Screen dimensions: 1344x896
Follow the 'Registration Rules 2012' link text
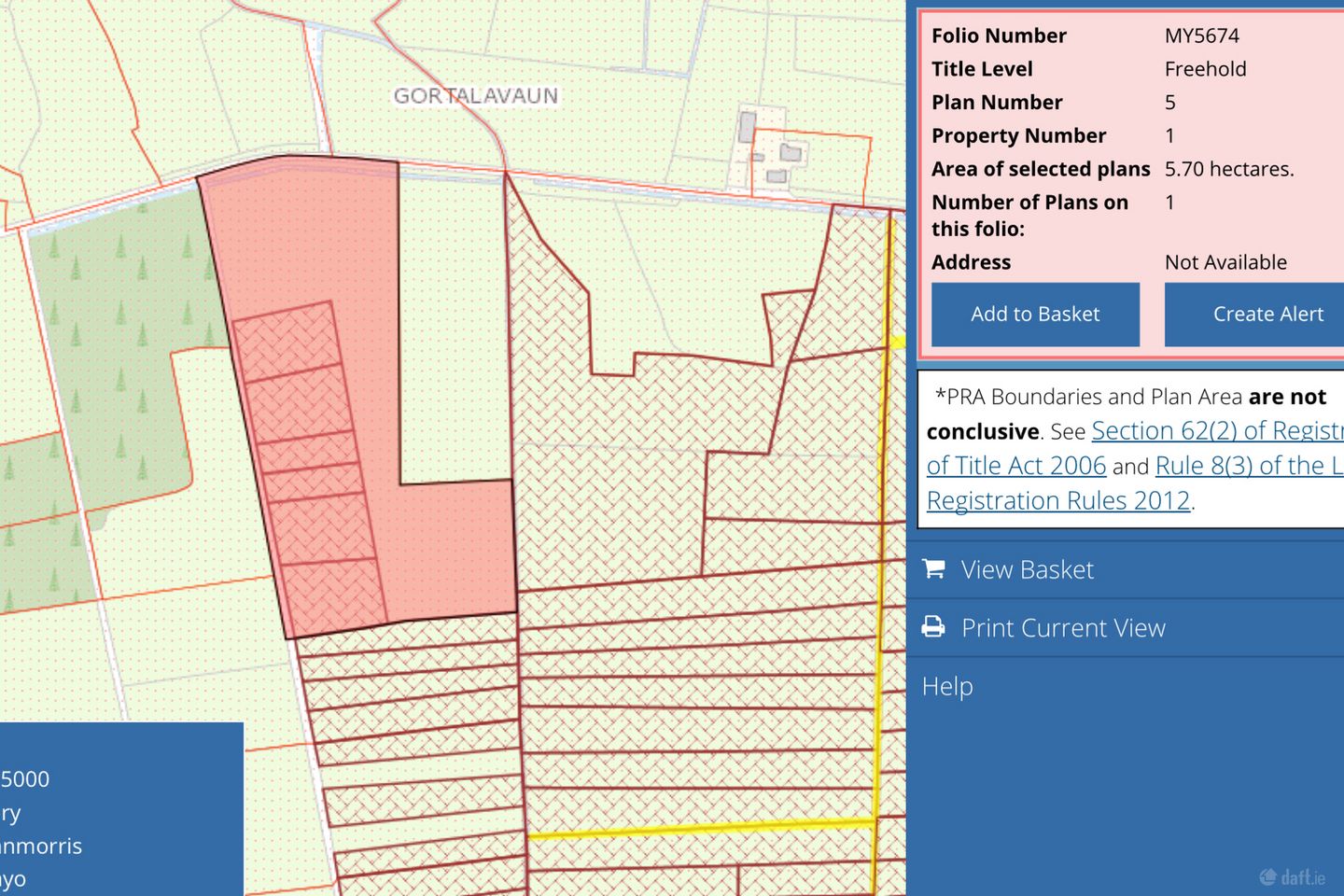point(1059,500)
